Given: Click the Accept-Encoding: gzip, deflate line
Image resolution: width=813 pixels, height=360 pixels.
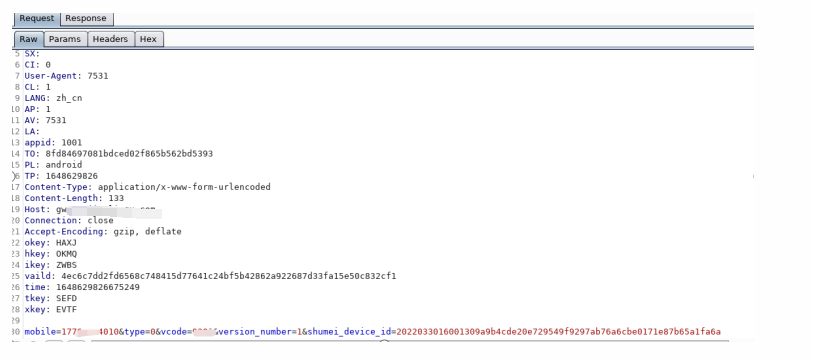Looking at the screenshot, I should pos(103,232).
